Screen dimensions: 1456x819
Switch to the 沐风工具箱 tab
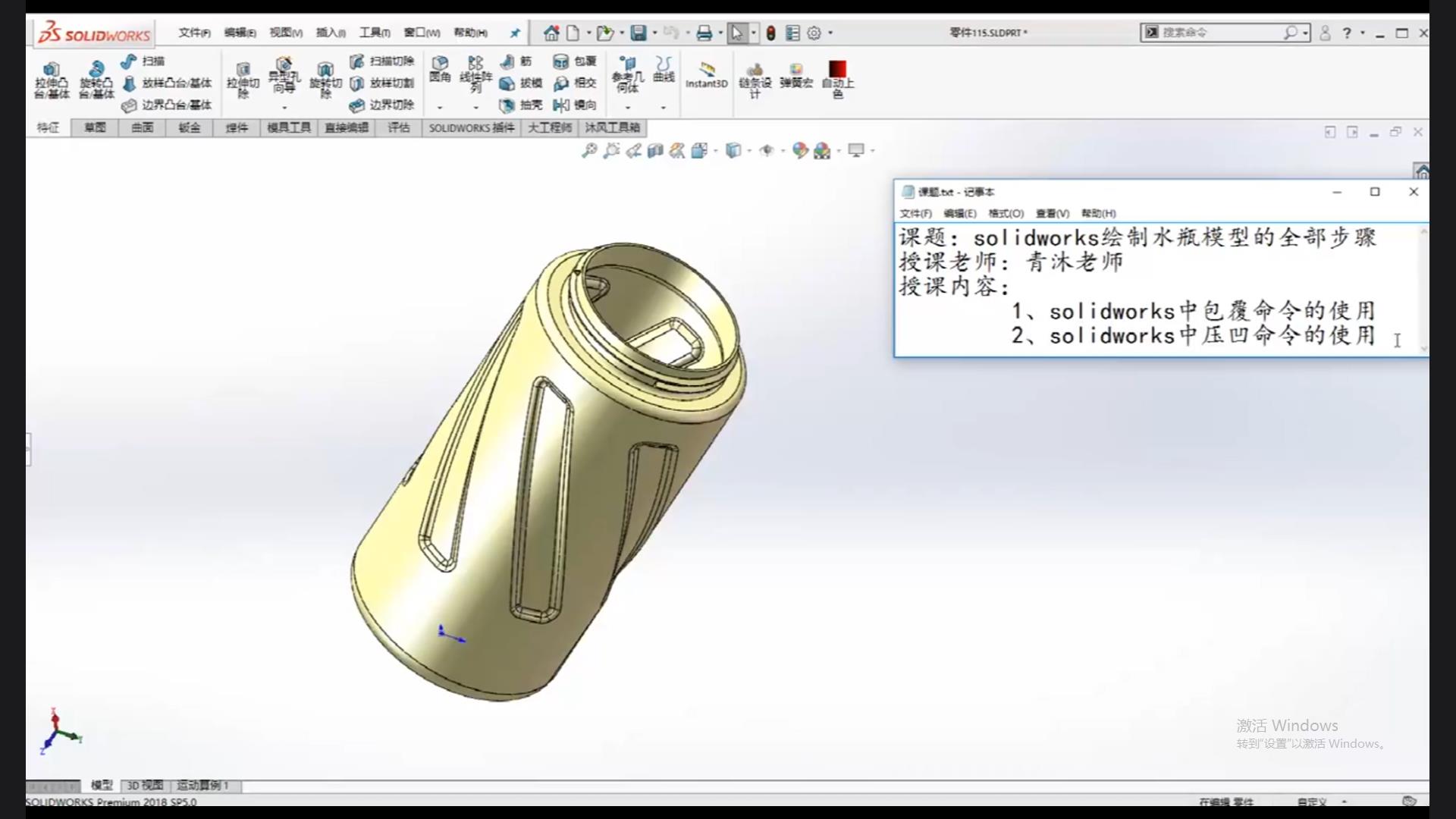[612, 127]
